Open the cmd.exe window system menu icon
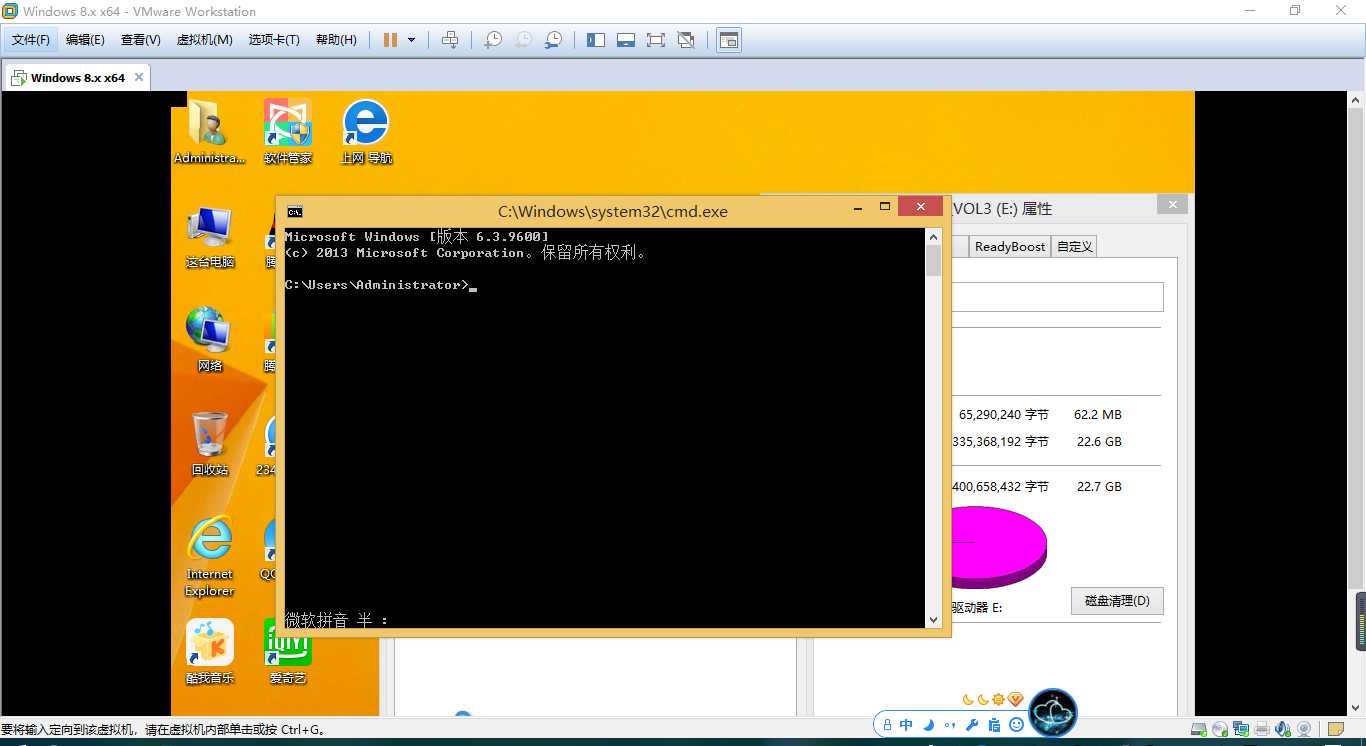Screen dimensions: 1366x746 tap(295, 211)
